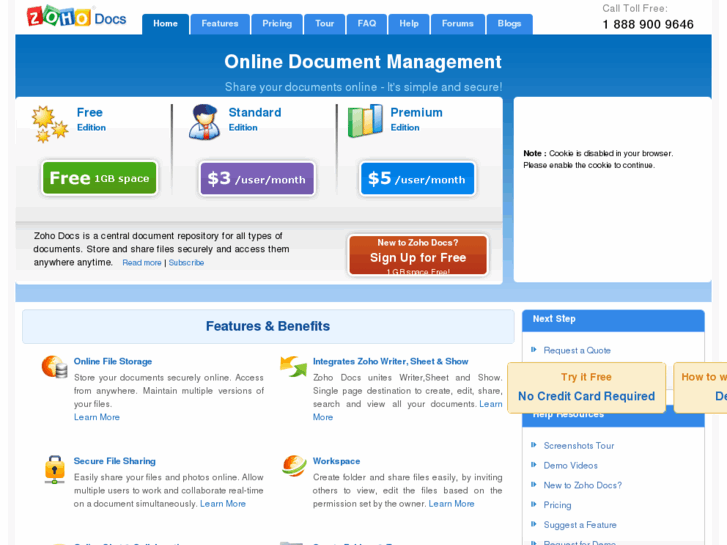The image size is (727, 545).
Task: Open the Workspace heading link
Action: pyautogui.click(x=336, y=461)
